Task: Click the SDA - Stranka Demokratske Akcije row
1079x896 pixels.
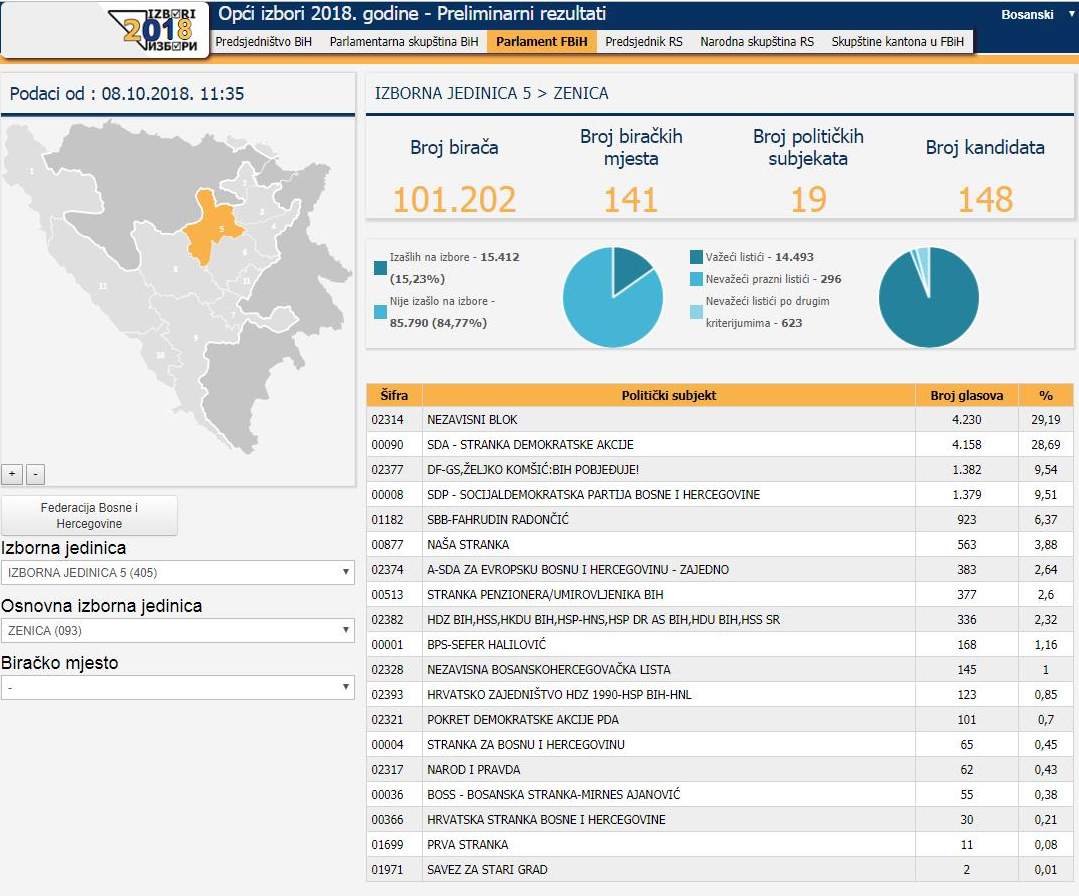Action: click(668, 445)
